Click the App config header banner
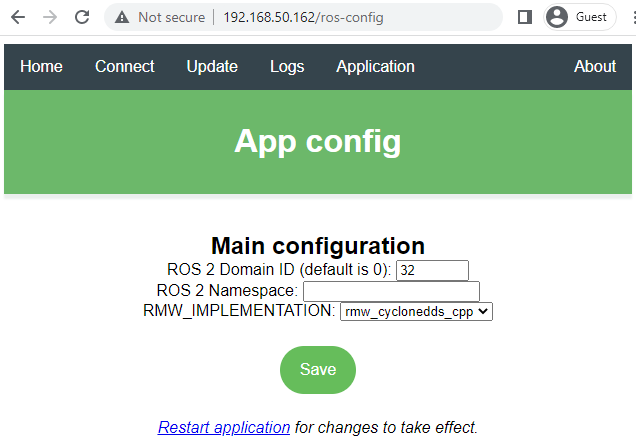Screen dimensions: 636x439 point(318,142)
